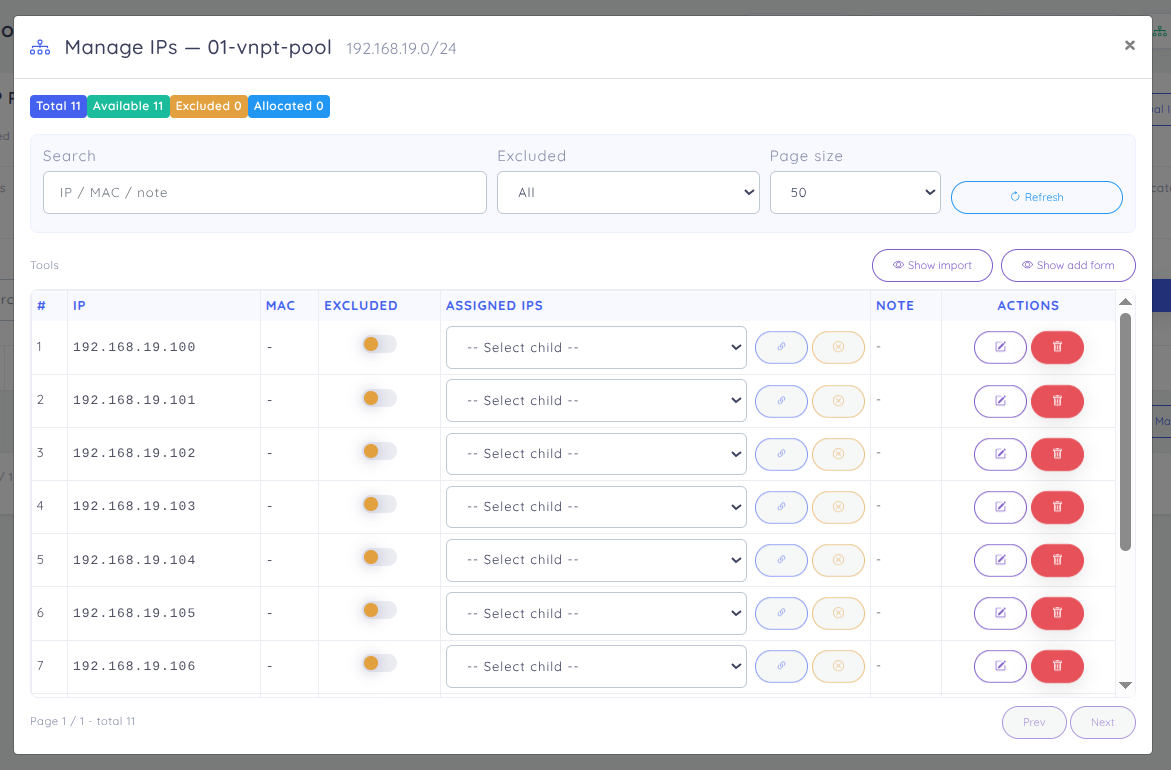The height and width of the screenshot is (770, 1171).
Task: Delete the 192.168.19.102 row
Action: click(x=1057, y=454)
